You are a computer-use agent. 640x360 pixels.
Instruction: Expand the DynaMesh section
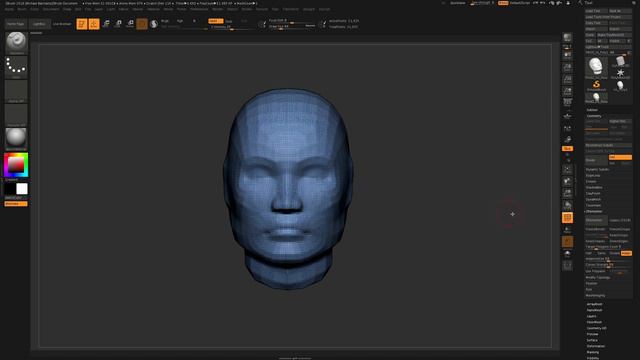593,200
